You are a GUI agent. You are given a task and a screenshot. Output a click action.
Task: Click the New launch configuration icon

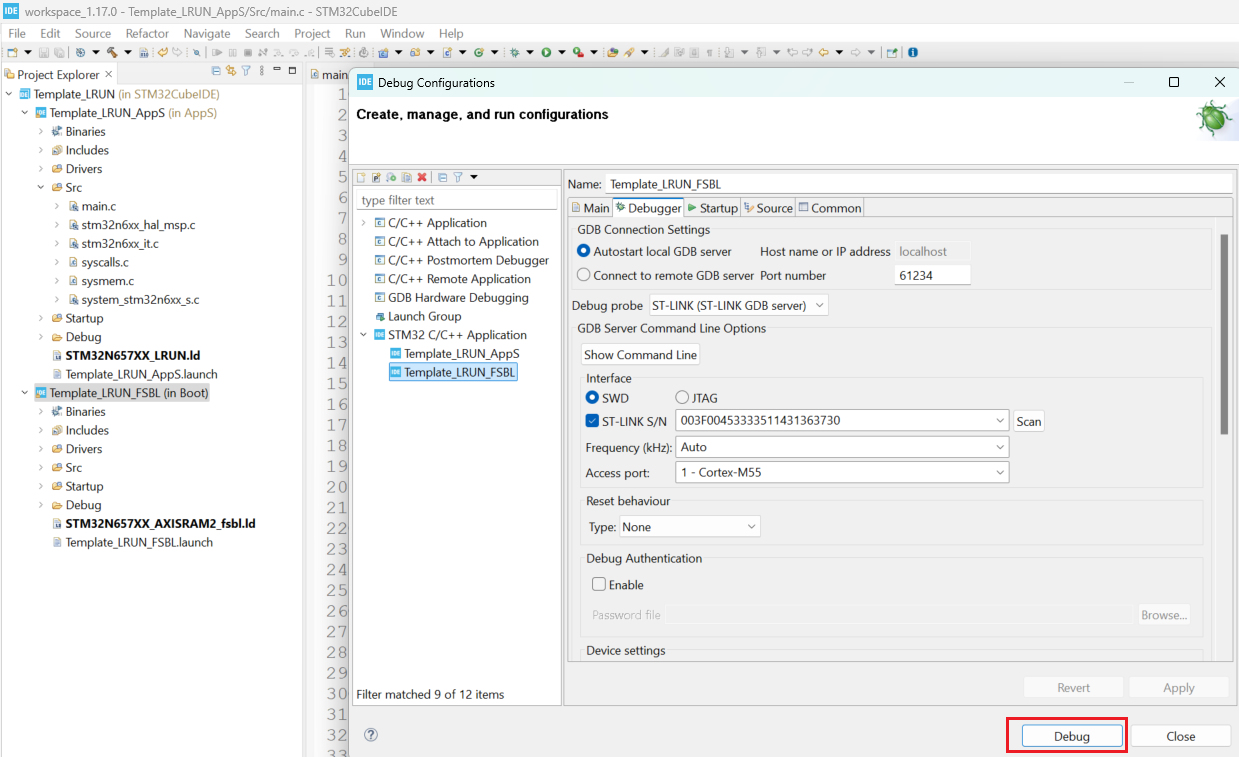pyautogui.click(x=362, y=177)
